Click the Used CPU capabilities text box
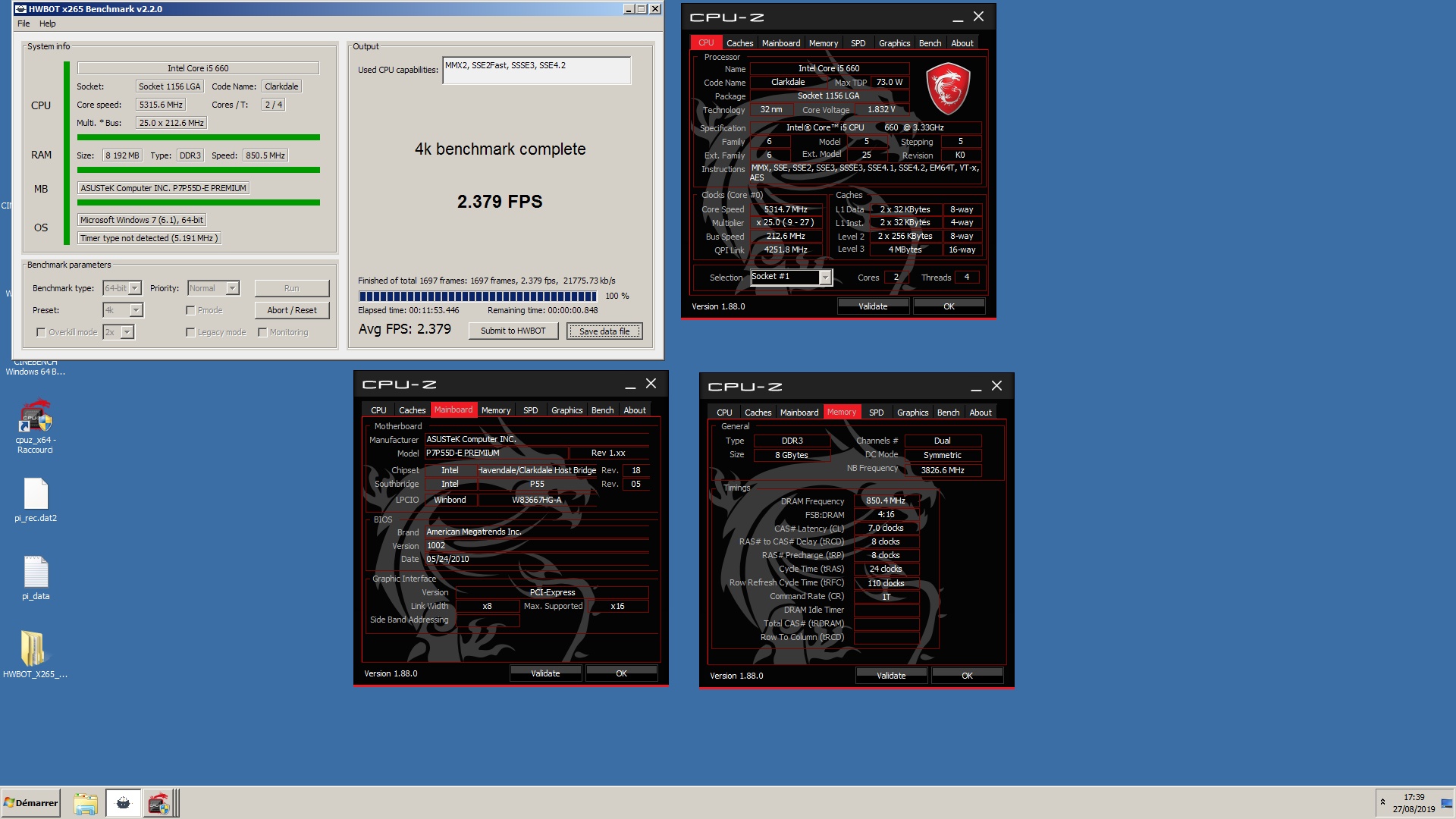Image resolution: width=1456 pixels, height=819 pixels. tap(536, 71)
